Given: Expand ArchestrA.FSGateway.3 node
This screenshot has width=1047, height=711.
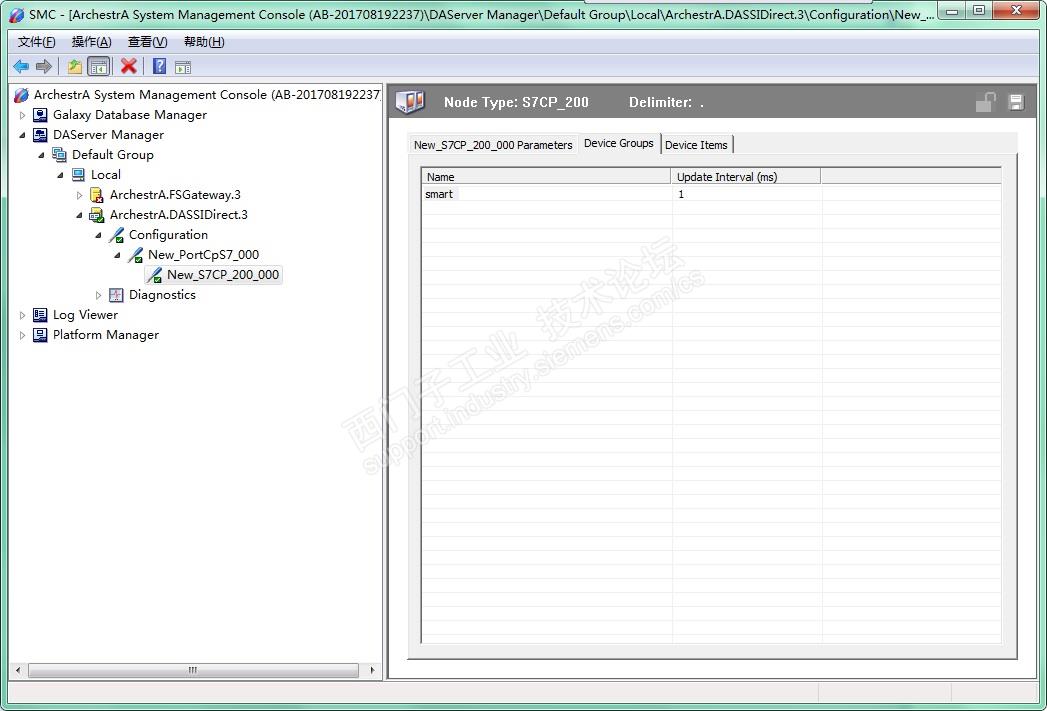Looking at the screenshot, I should pos(79,195).
